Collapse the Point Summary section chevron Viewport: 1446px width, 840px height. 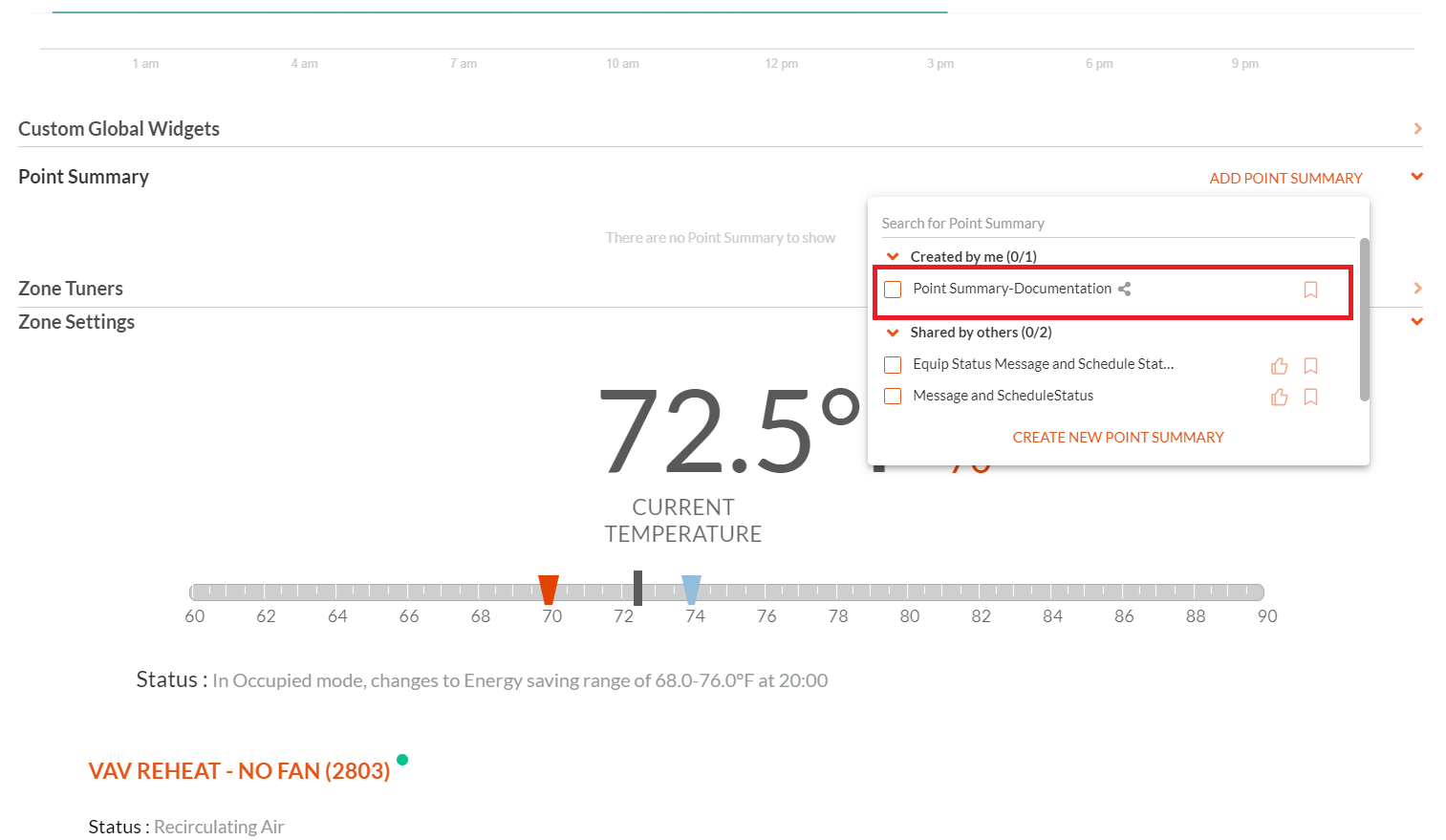(1417, 176)
